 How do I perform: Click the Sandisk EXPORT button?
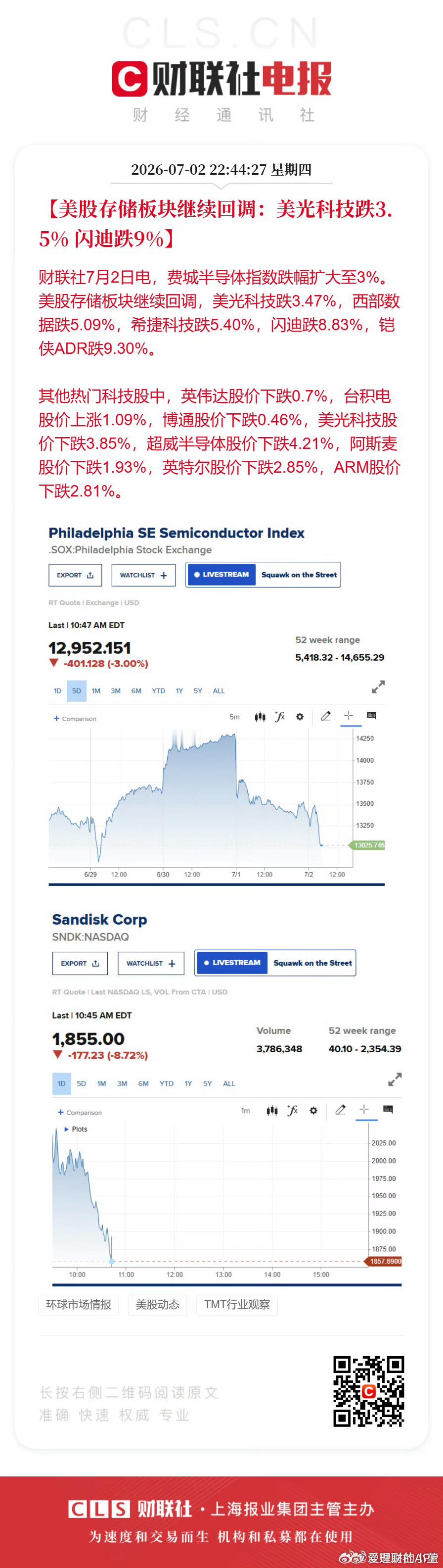(x=80, y=964)
